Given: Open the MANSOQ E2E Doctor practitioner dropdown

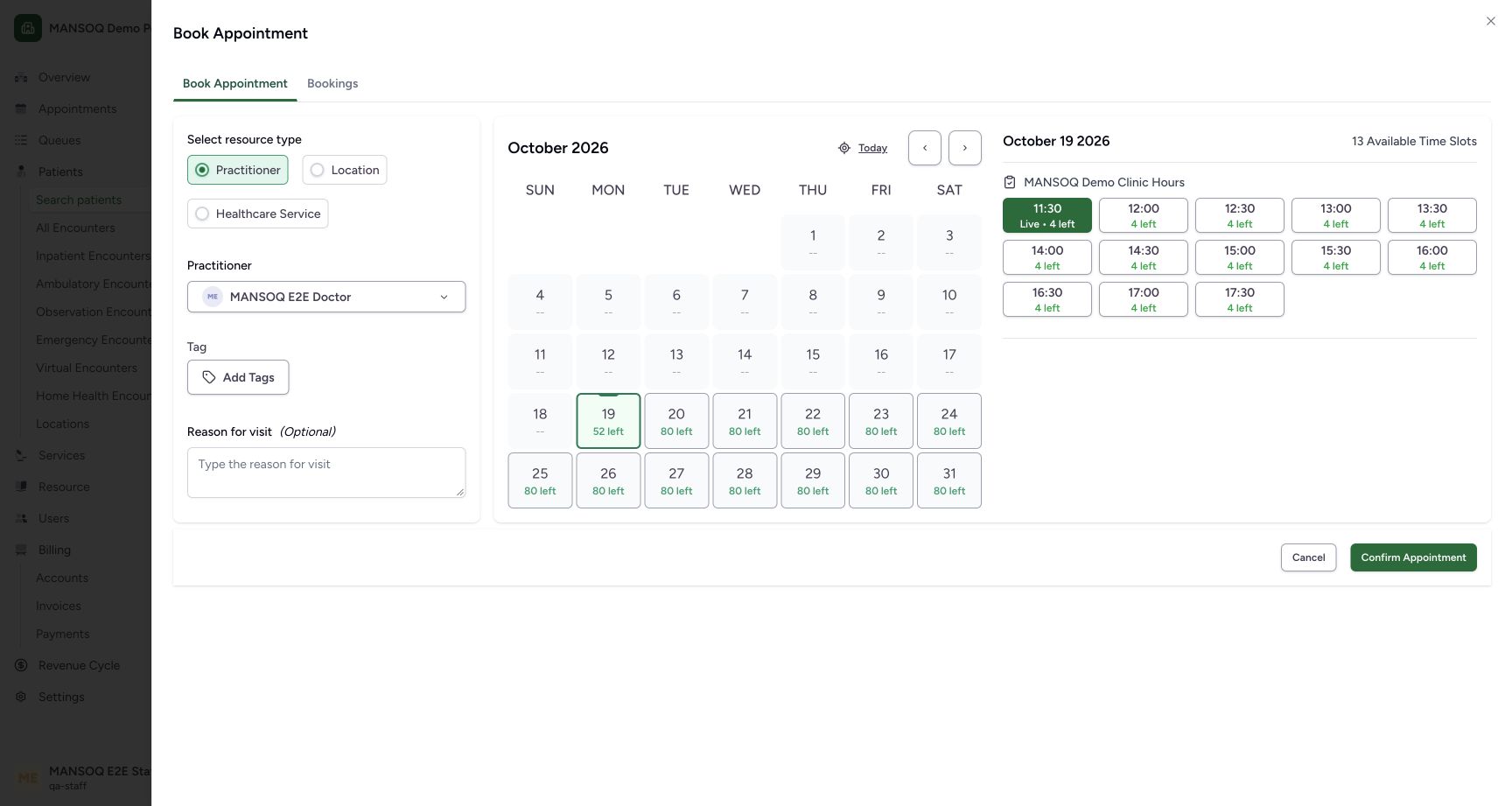Looking at the screenshot, I should [326, 297].
